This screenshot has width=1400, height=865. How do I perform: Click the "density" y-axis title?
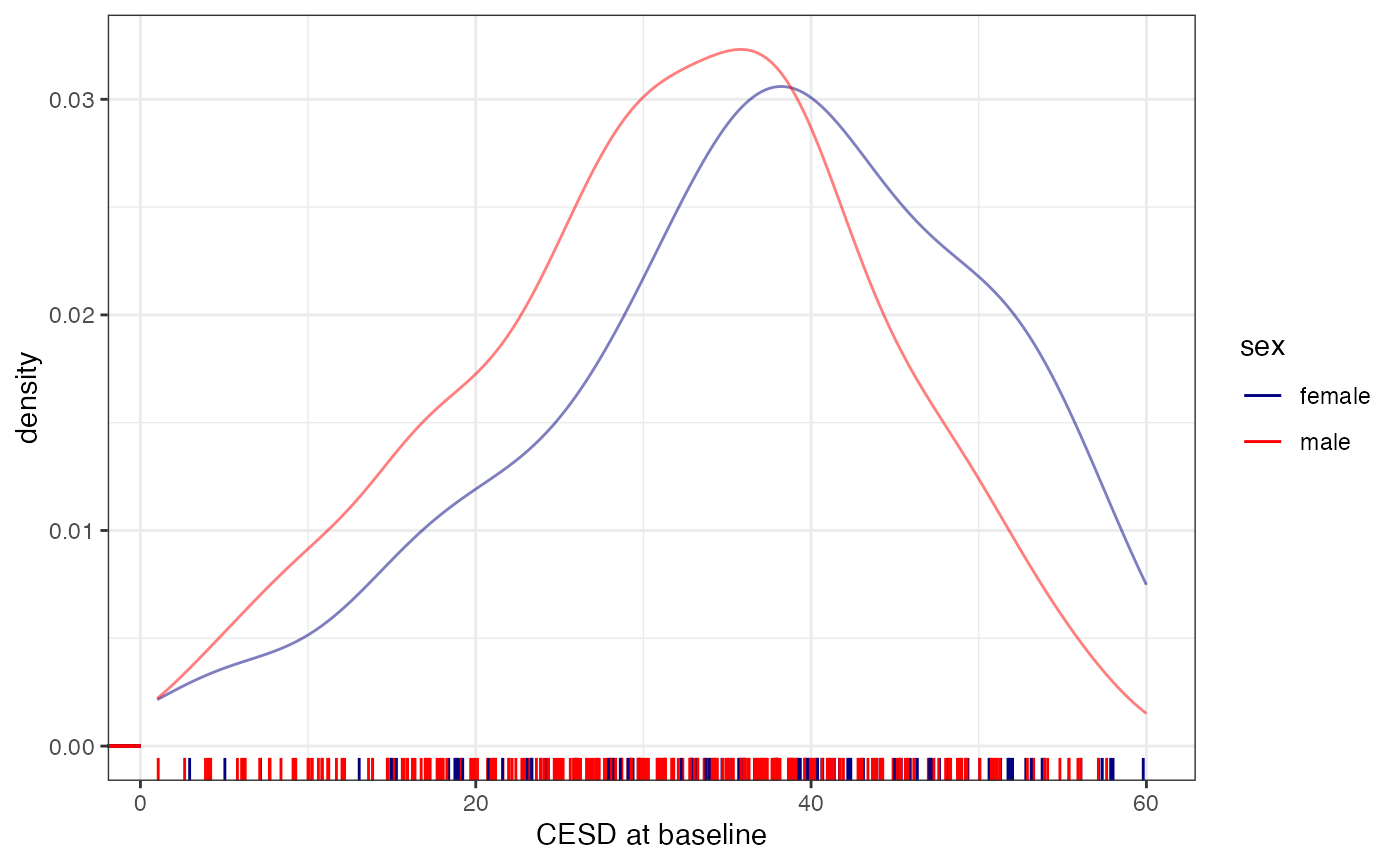click(x=28, y=397)
